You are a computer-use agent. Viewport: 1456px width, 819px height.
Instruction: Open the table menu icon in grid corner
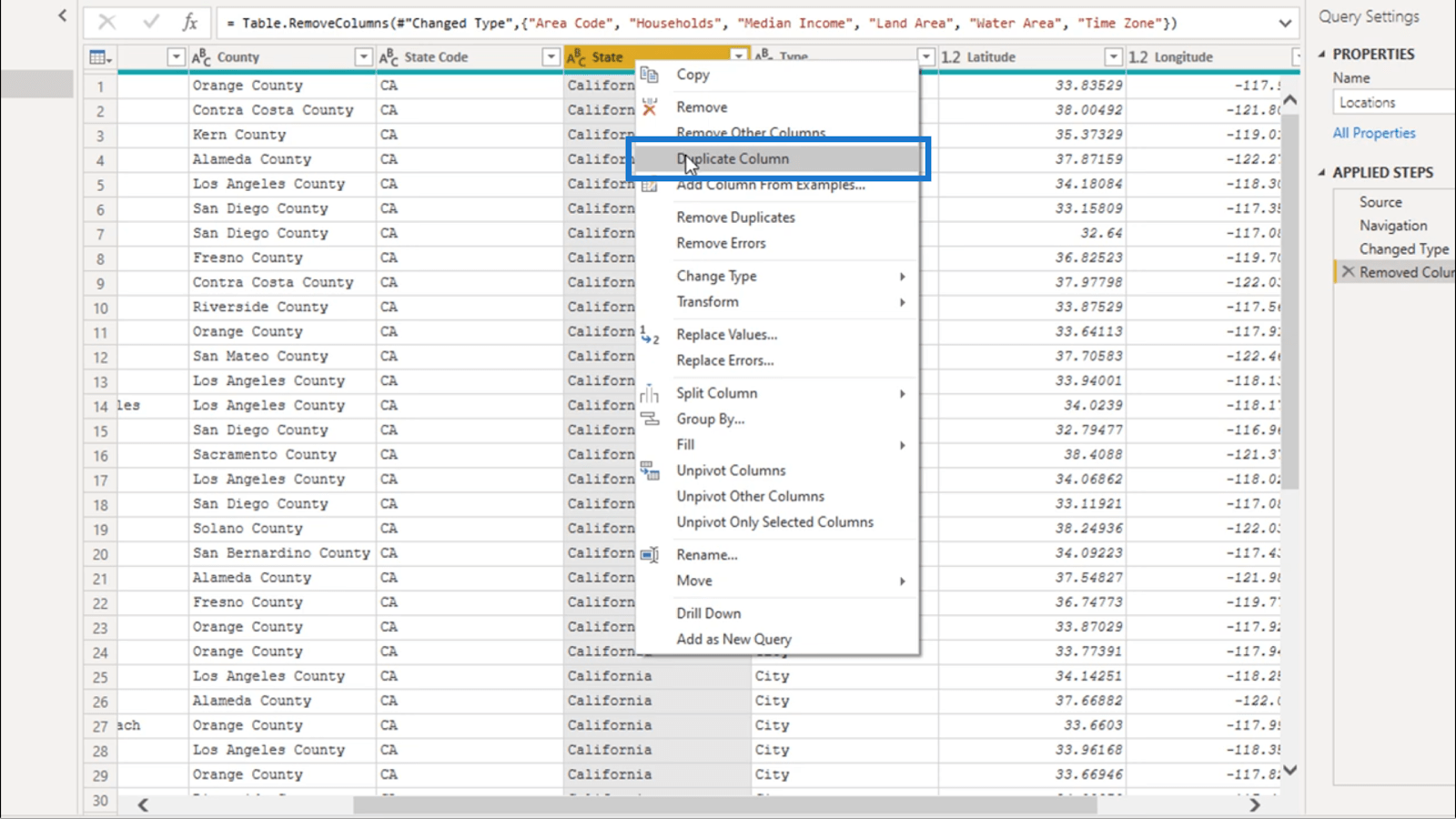pyautogui.click(x=100, y=57)
